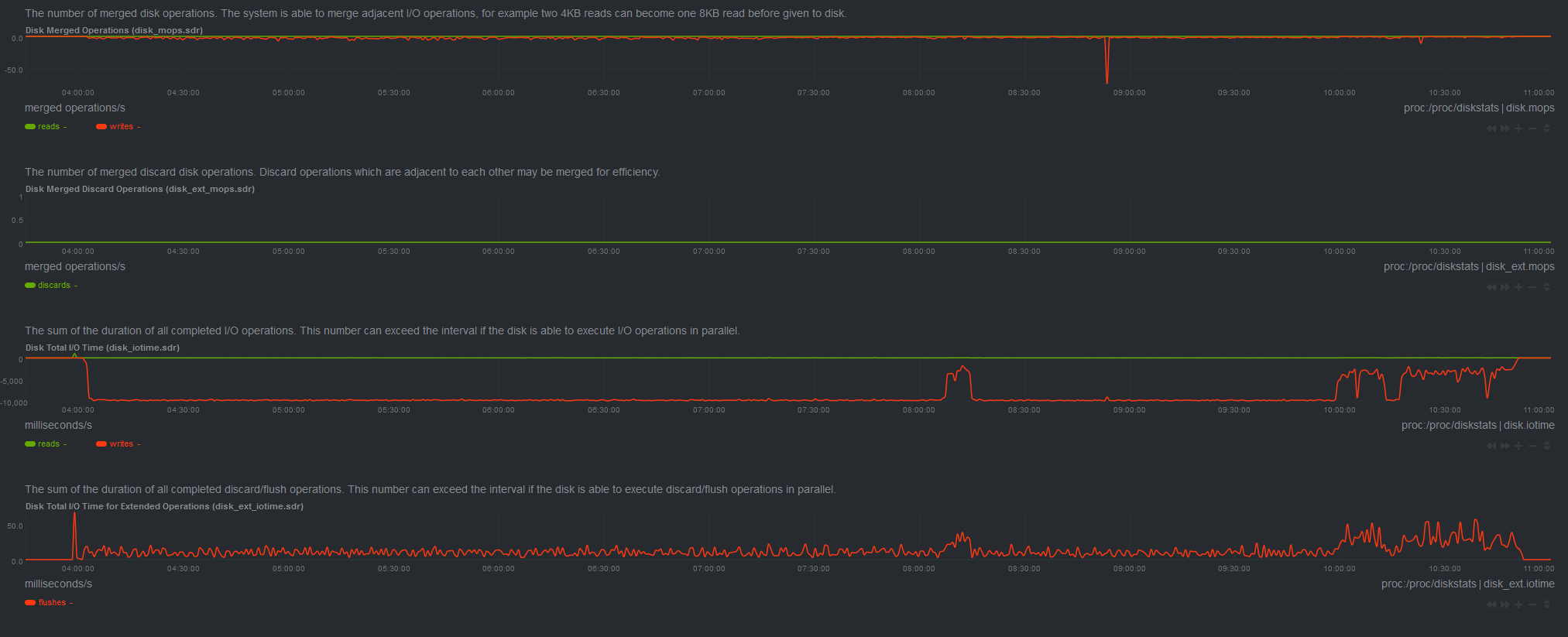Click the Disk Merged Operations (disk_mops.sdr) title
1568x637 pixels.
(114, 30)
